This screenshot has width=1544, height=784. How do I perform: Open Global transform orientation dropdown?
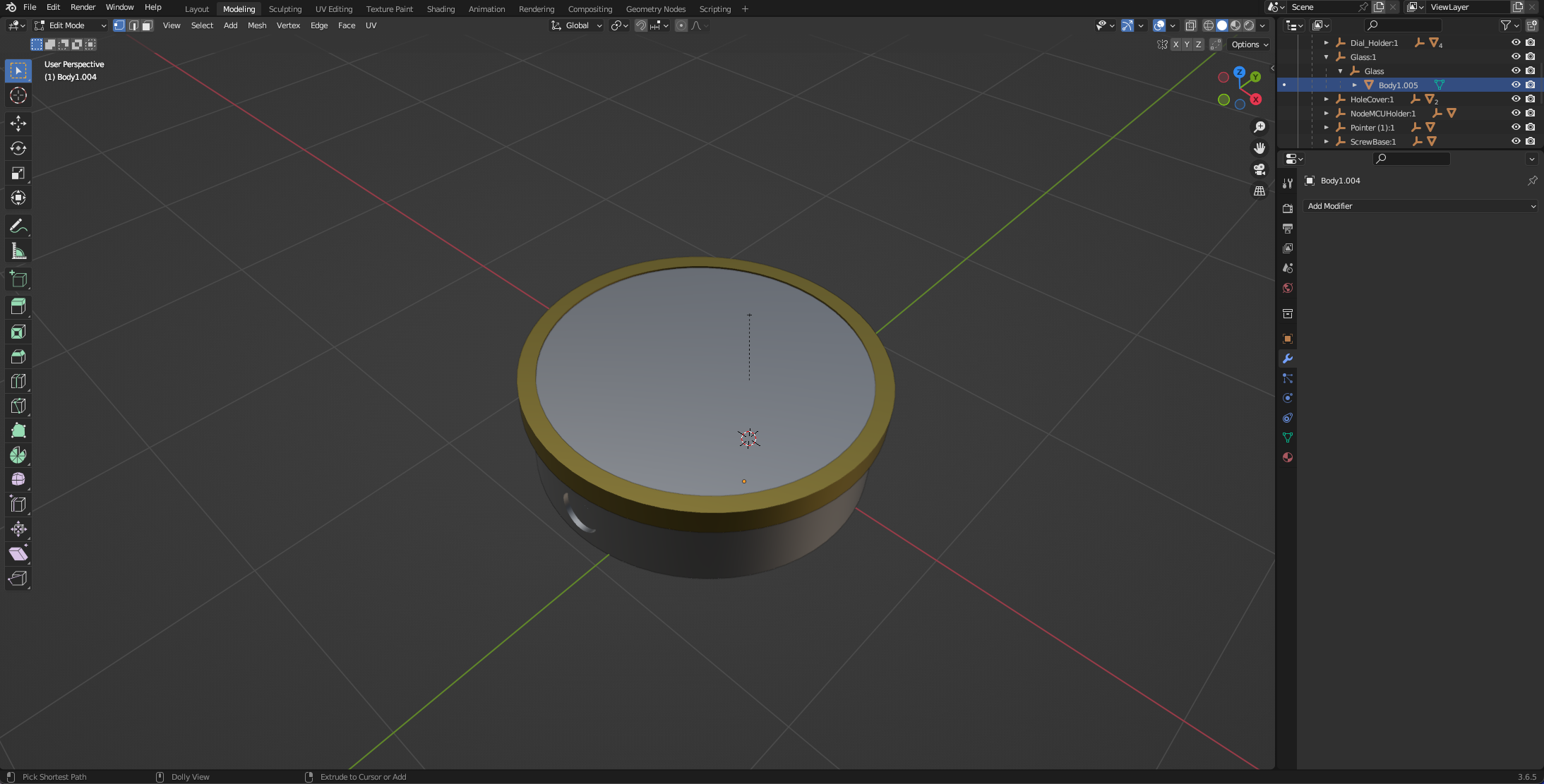click(x=577, y=25)
